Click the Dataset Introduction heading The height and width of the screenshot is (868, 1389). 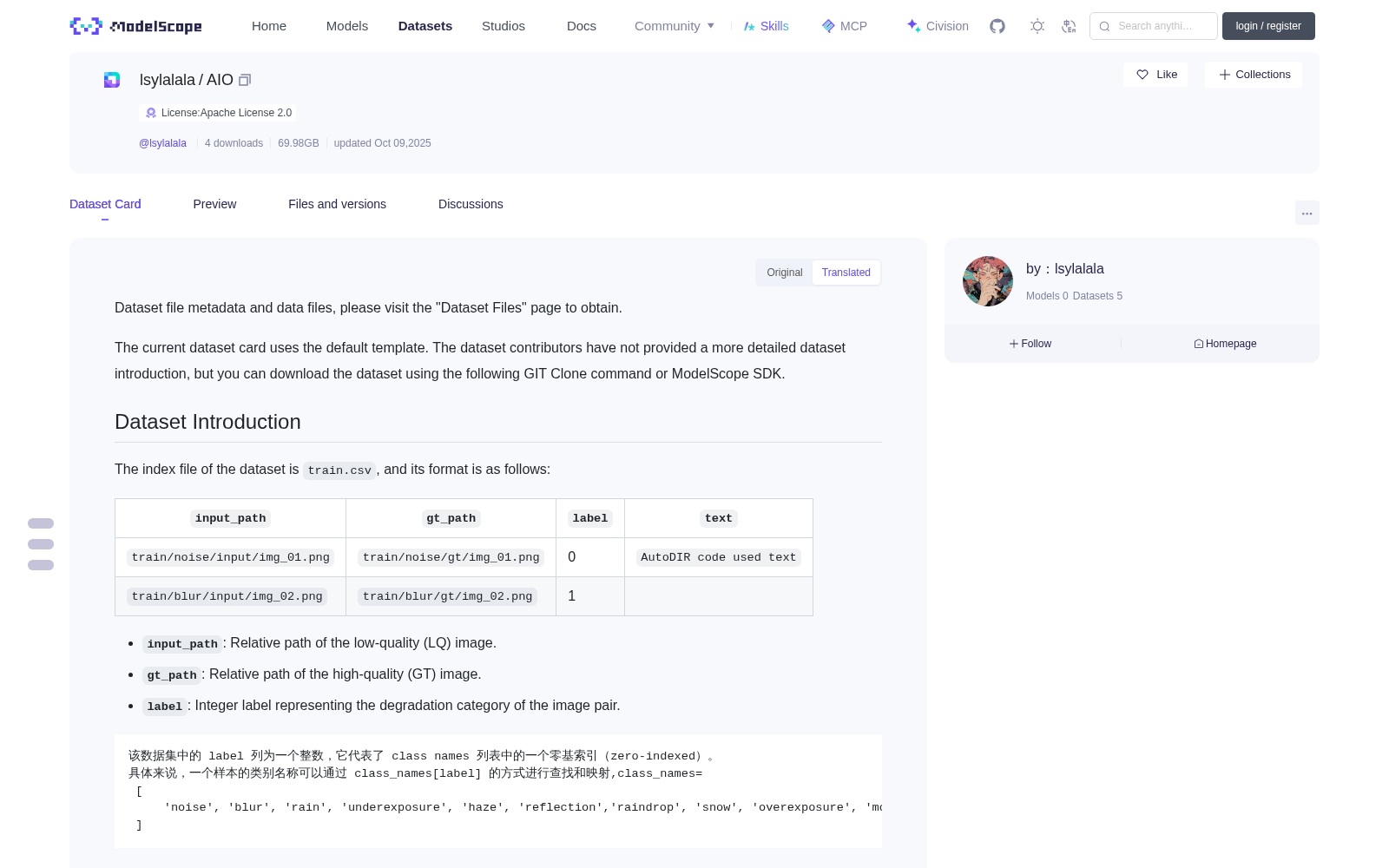pyautogui.click(x=207, y=422)
